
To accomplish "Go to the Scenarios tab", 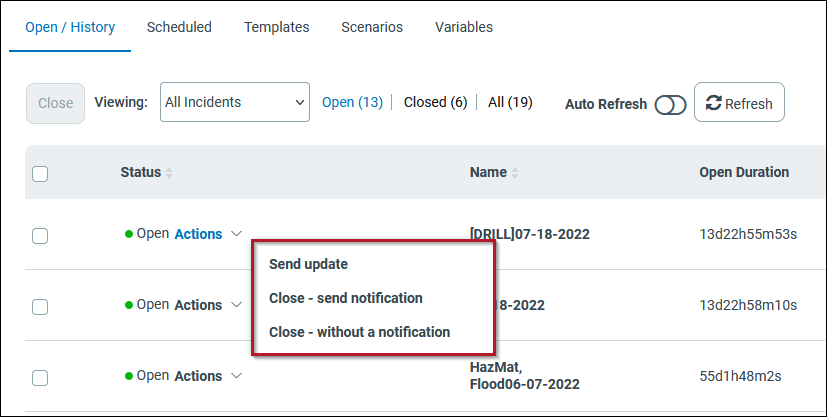I will 372,27.
